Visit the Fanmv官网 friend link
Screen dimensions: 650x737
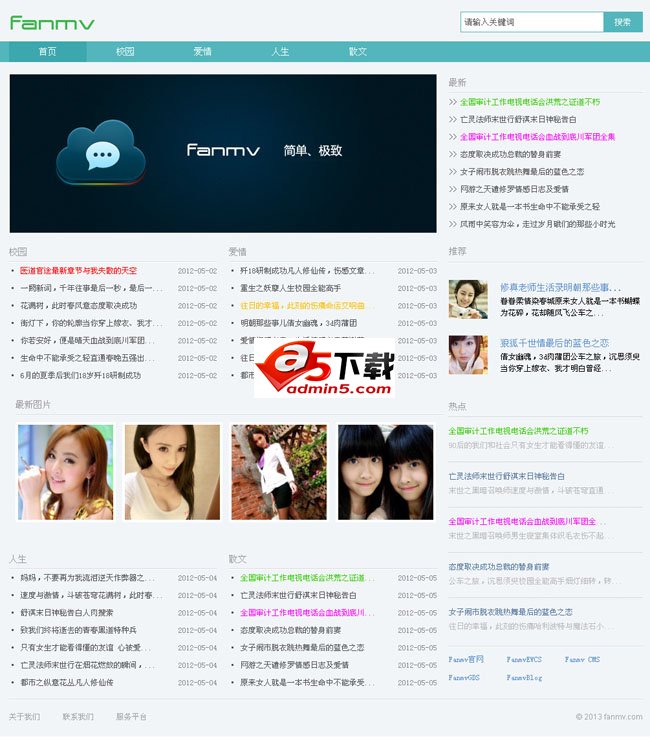click(x=466, y=660)
